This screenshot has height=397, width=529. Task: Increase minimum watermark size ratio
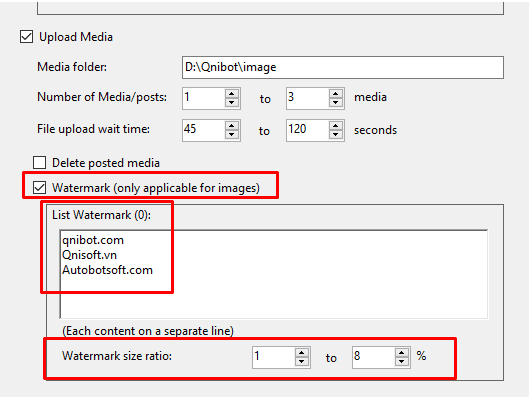[x=302, y=353]
